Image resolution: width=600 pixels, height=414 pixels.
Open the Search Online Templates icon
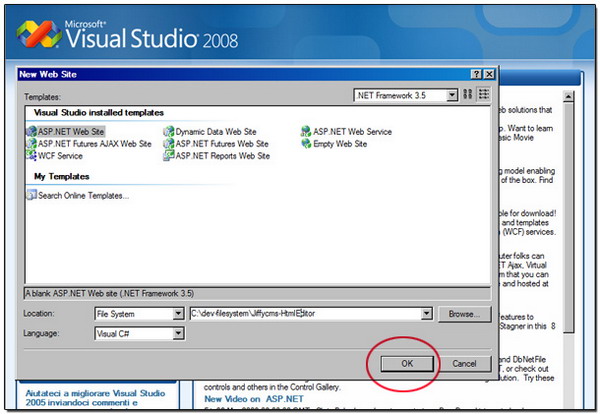pos(31,195)
